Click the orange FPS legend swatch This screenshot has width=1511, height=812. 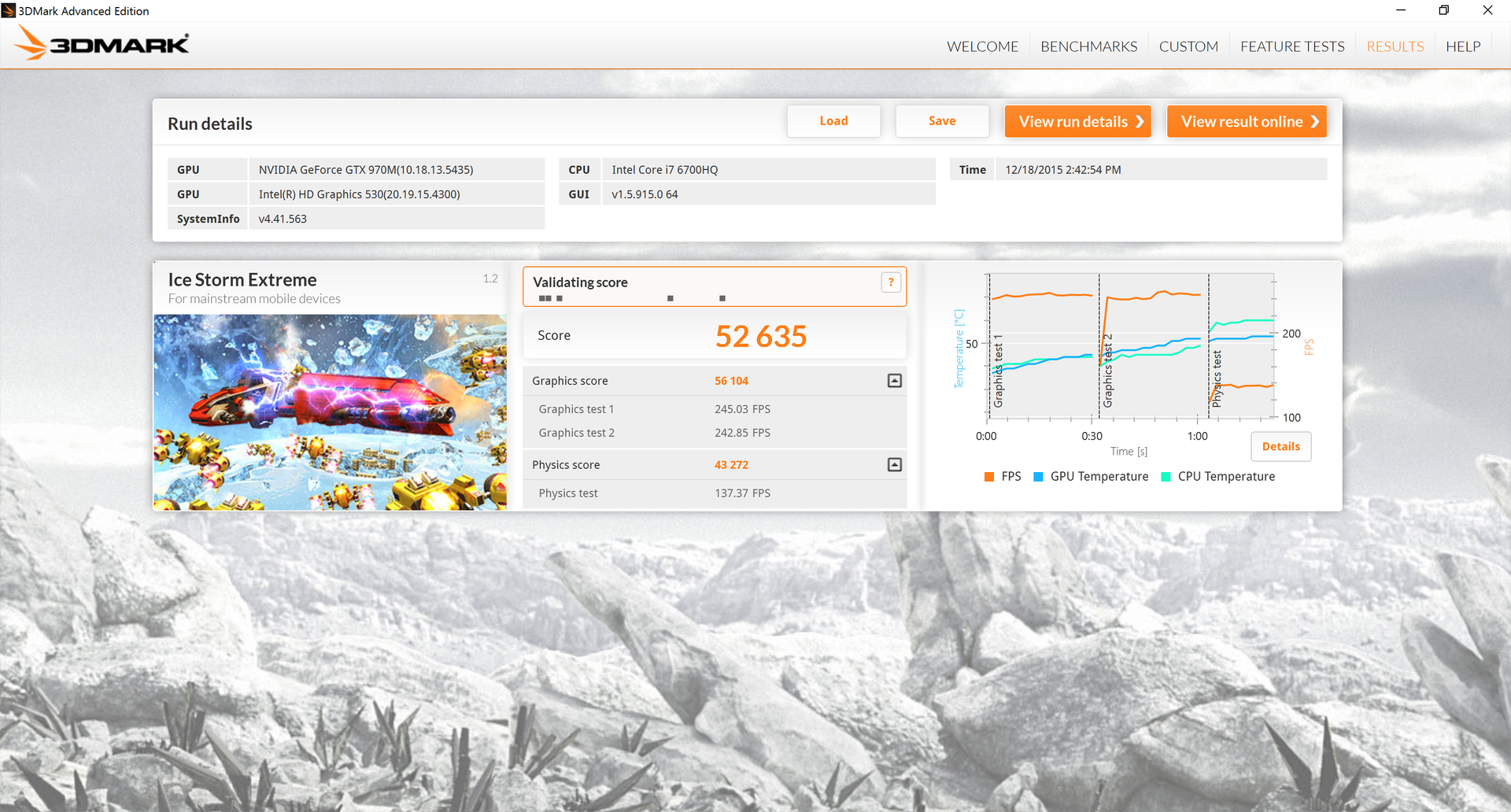click(989, 477)
